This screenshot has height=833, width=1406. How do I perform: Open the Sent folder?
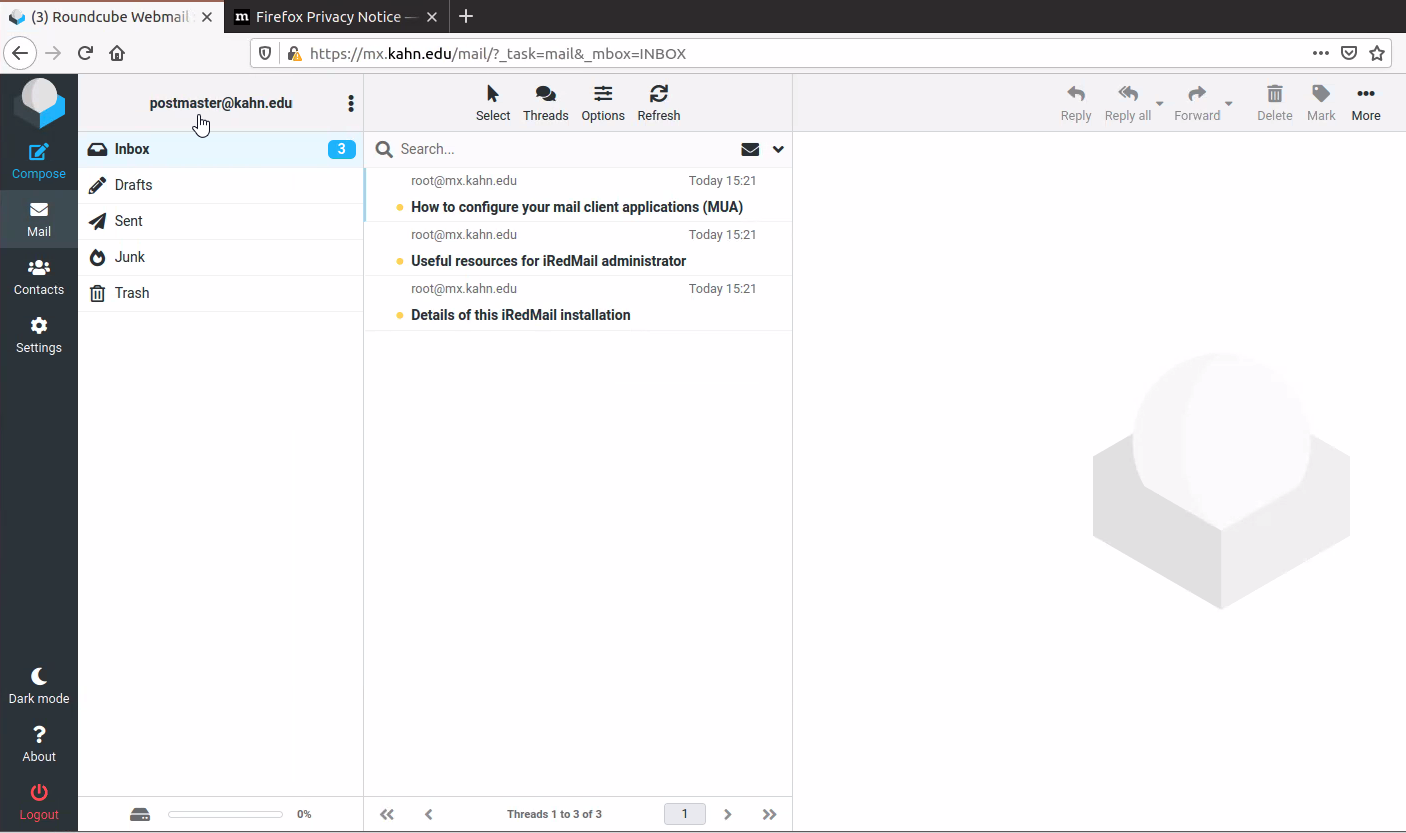pyautogui.click(x=221, y=221)
